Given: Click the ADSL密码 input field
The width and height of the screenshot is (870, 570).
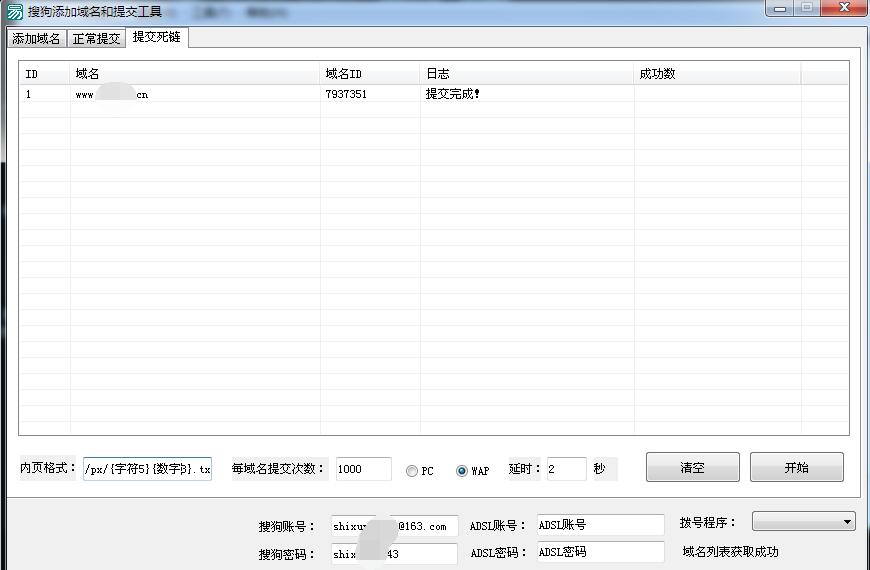Looking at the screenshot, I should click(x=601, y=552).
